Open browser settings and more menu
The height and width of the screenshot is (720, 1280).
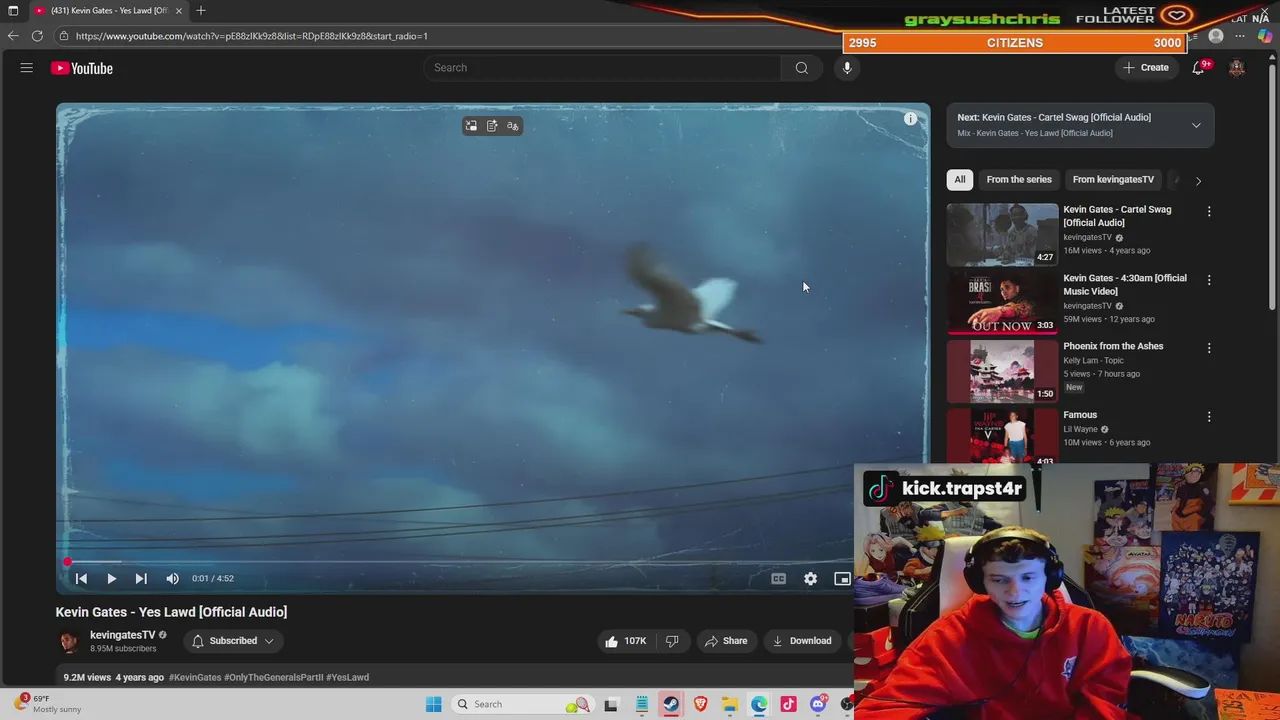point(1240,36)
